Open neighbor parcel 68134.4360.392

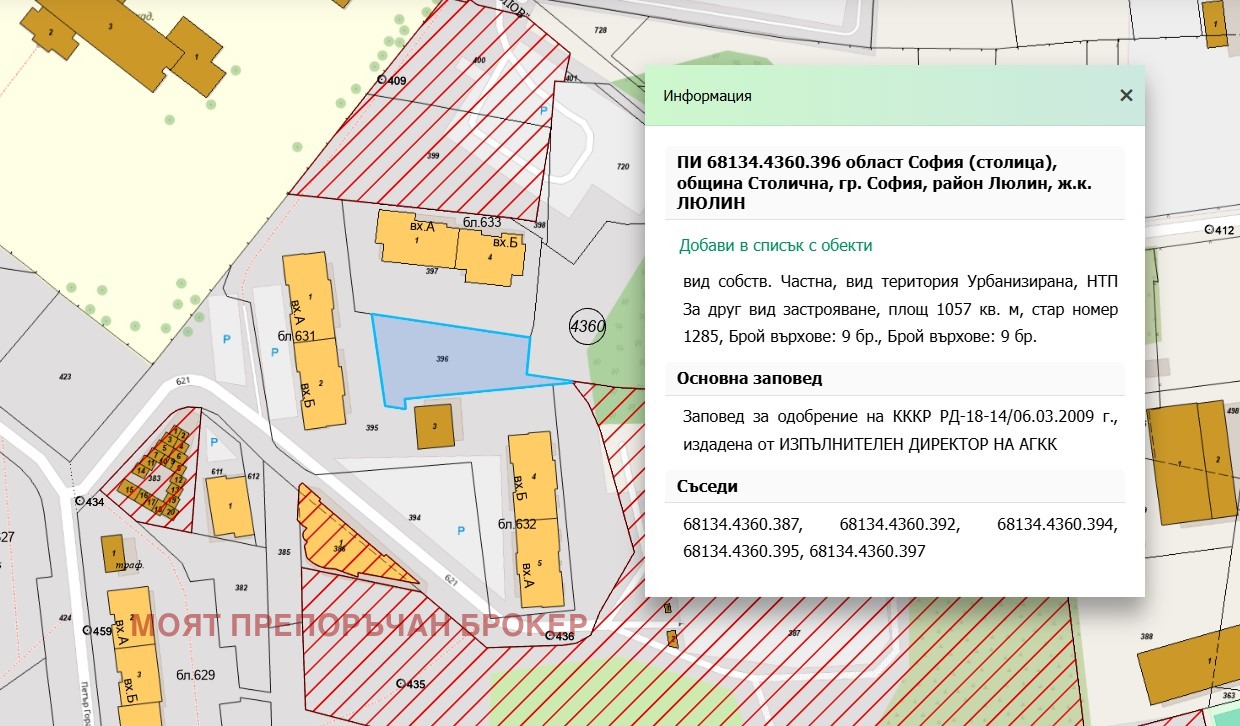click(x=901, y=522)
